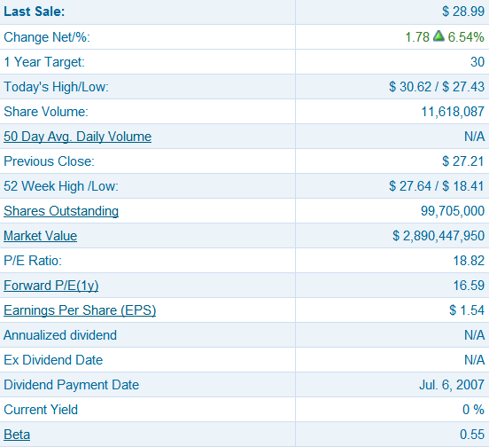The width and height of the screenshot is (489, 447).
Task: Open the Shares Outstanding link
Action: tap(61, 211)
